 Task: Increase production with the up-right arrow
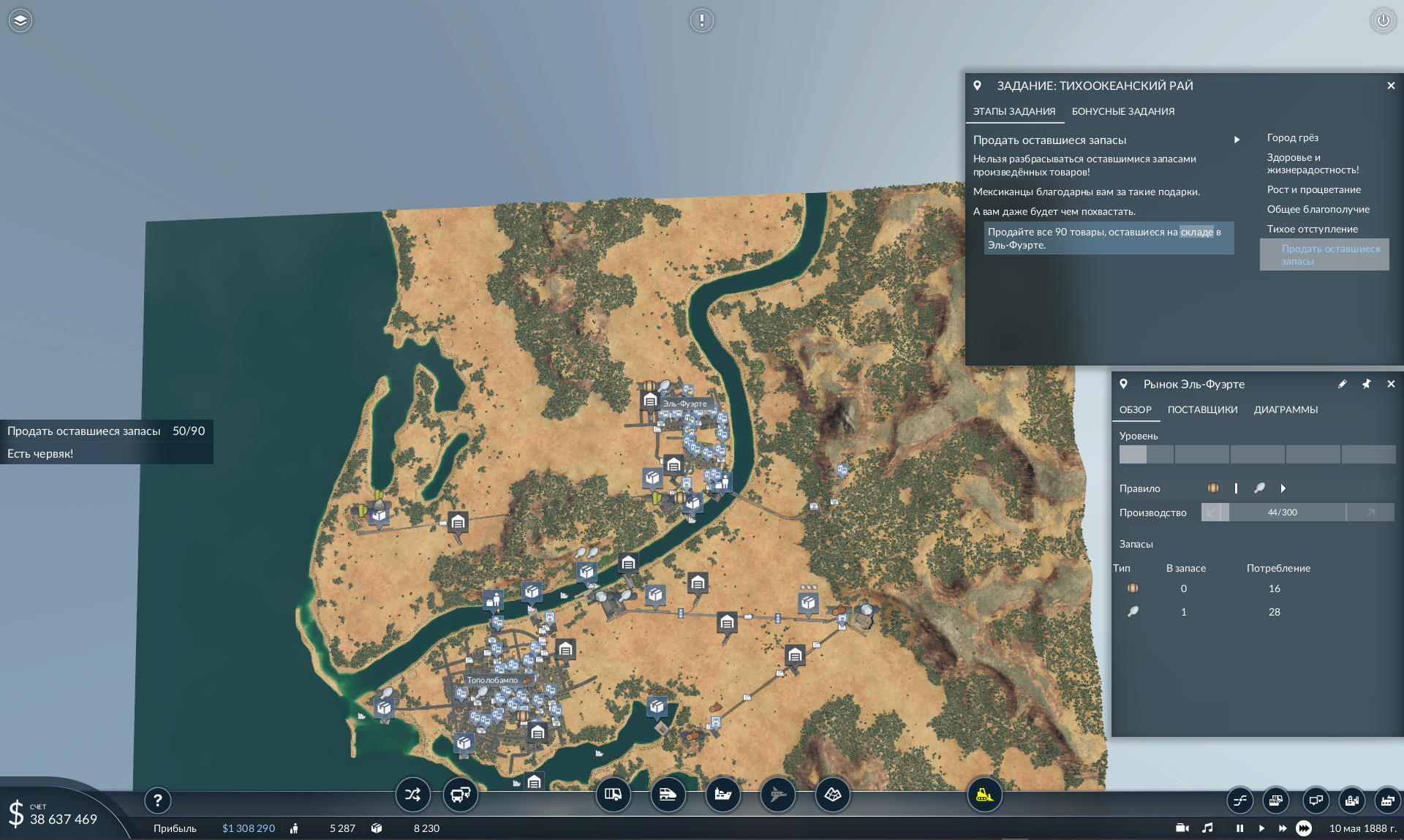click(x=1370, y=512)
